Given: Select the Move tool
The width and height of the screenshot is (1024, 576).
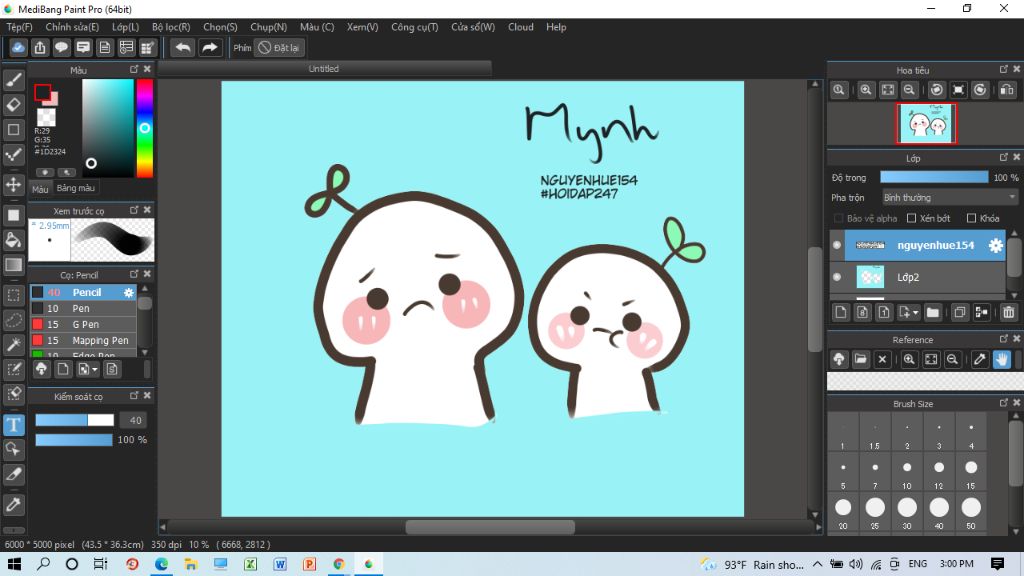Looking at the screenshot, I should click(14, 185).
